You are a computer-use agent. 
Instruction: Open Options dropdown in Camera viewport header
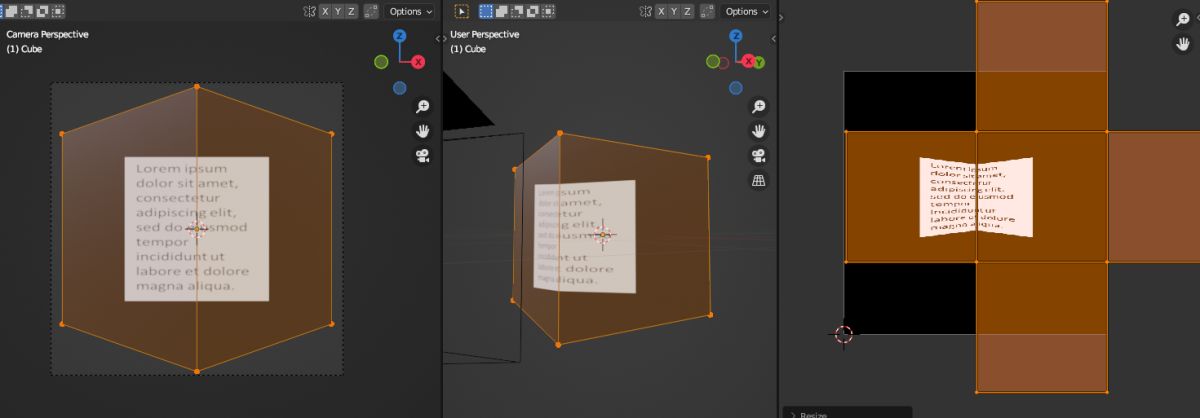tap(410, 12)
